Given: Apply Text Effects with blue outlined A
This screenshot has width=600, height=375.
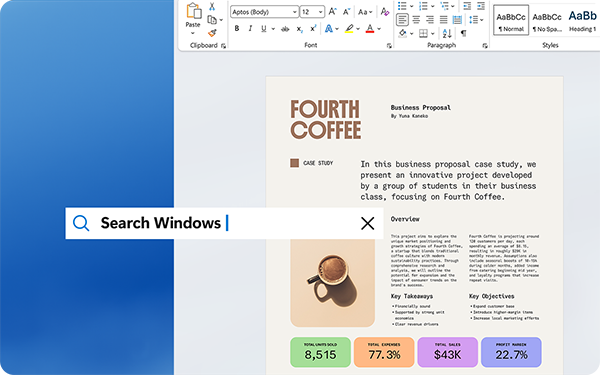Looking at the screenshot, I should pos(328,29).
